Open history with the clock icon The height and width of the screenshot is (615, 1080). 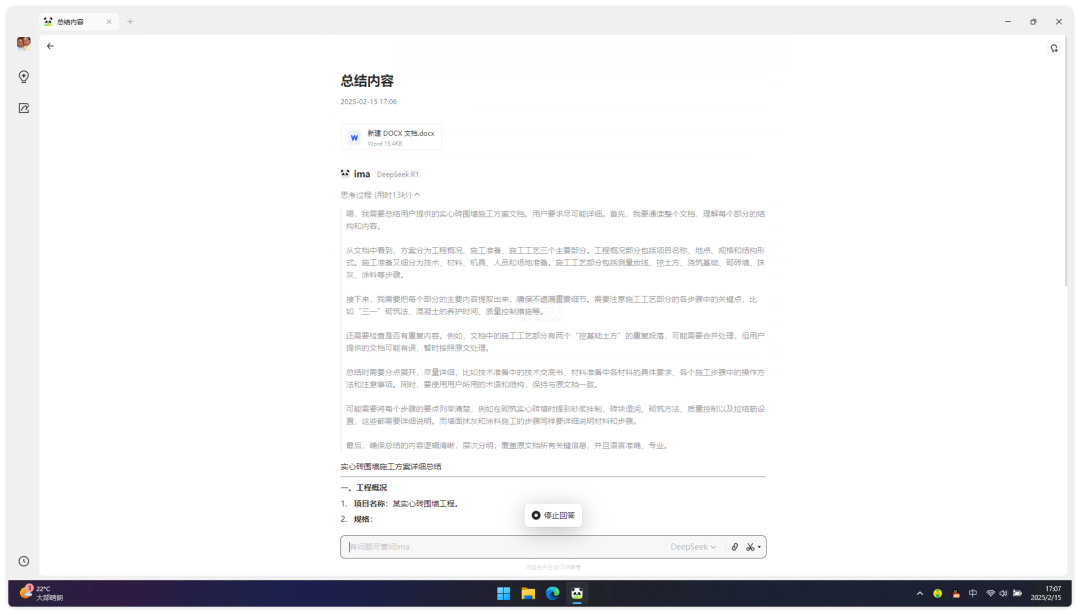(24, 561)
